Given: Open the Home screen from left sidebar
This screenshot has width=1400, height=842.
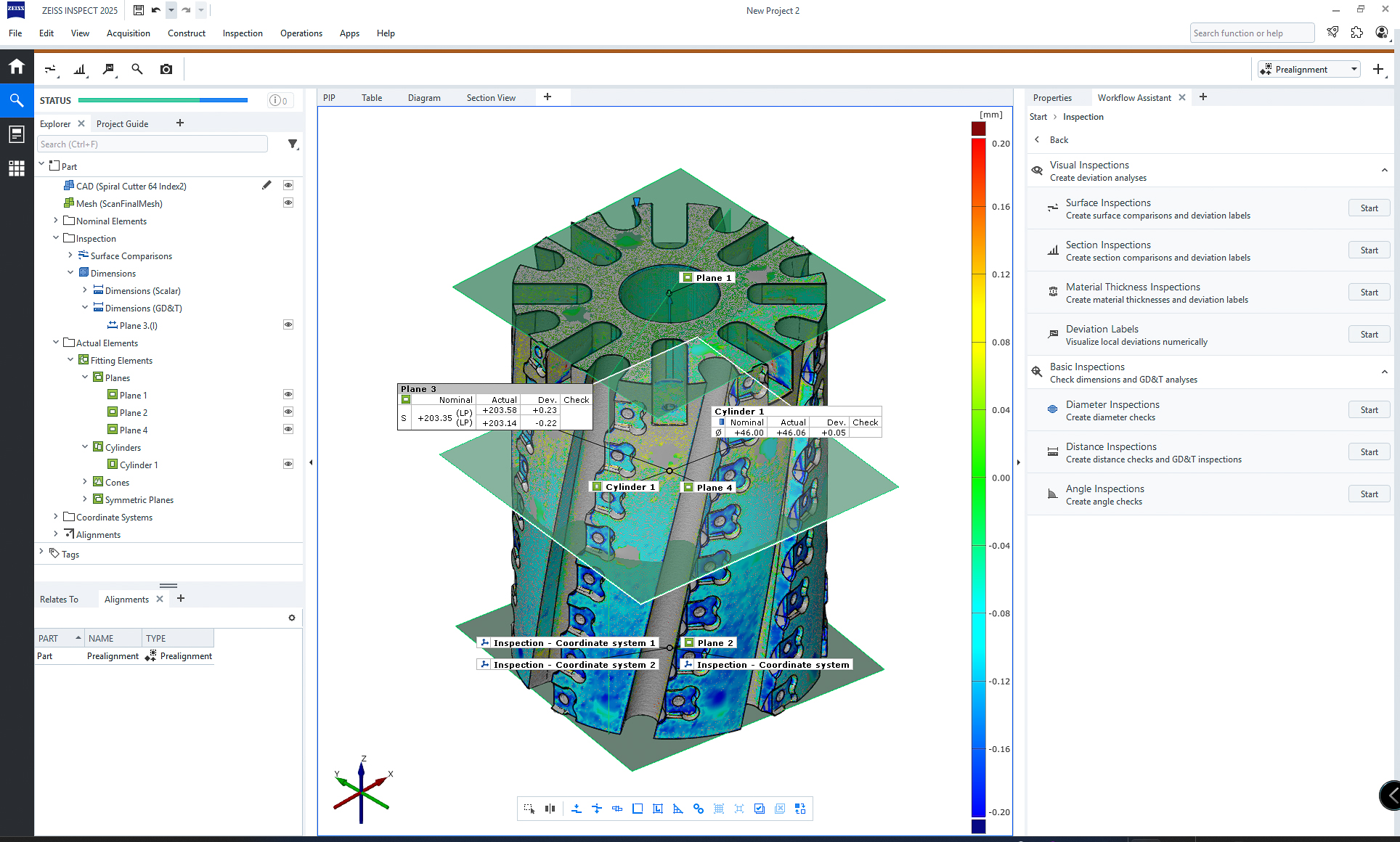Looking at the screenshot, I should (x=17, y=67).
